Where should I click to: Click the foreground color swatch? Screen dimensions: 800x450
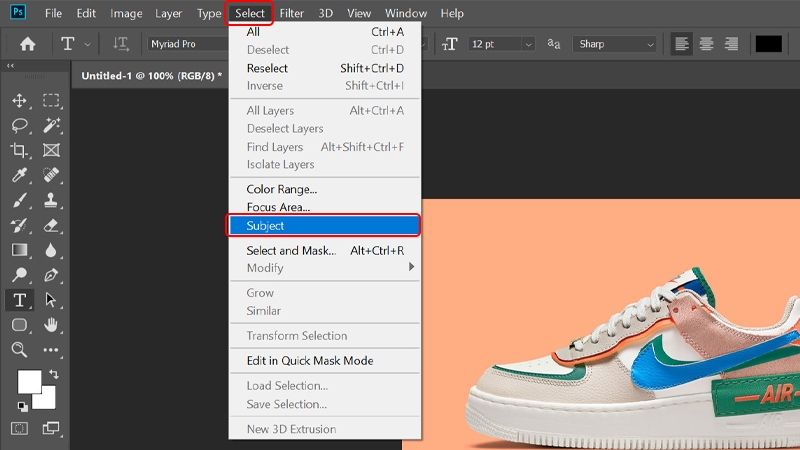(x=29, y=382)
